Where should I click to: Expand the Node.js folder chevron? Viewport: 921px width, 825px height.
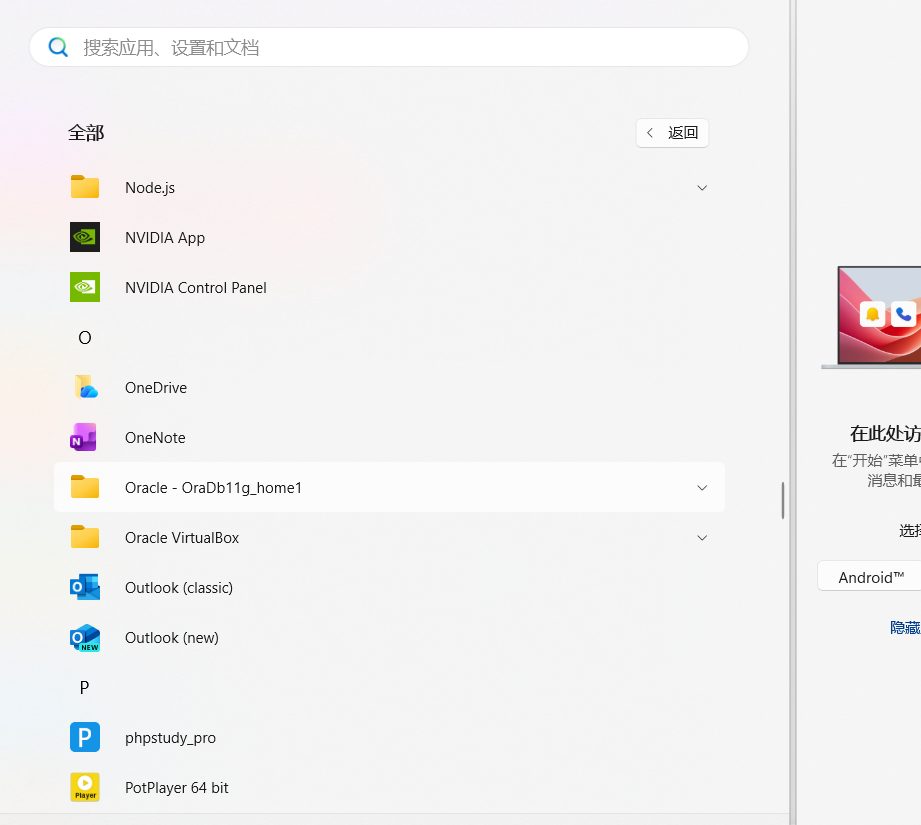[702, 188]
